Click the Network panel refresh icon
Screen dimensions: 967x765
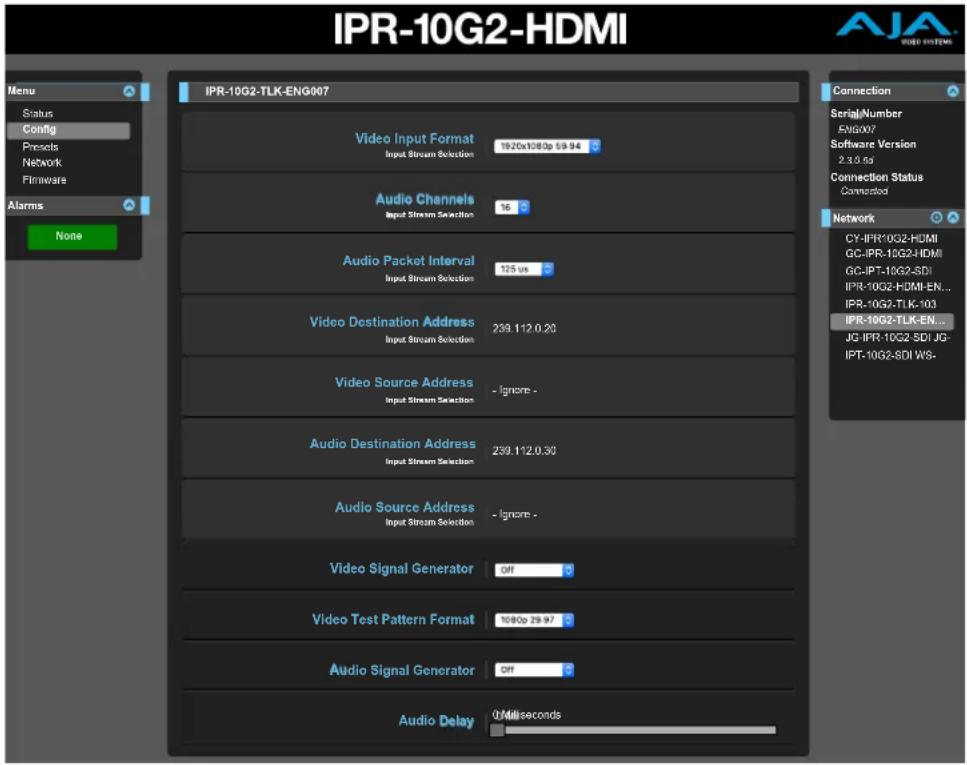936,217
